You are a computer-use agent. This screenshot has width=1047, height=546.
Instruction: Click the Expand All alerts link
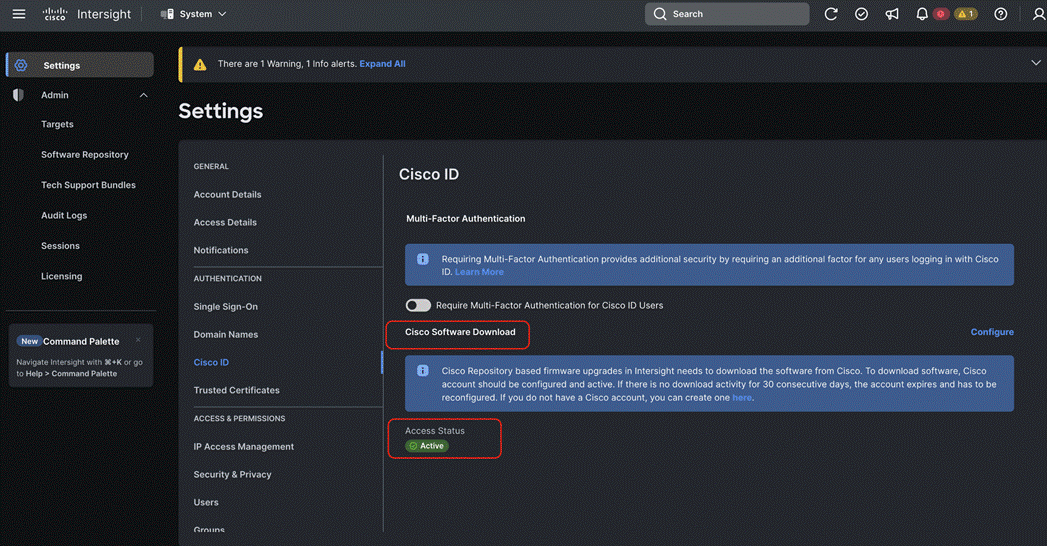pyautogui.click(x=382, y=64)
